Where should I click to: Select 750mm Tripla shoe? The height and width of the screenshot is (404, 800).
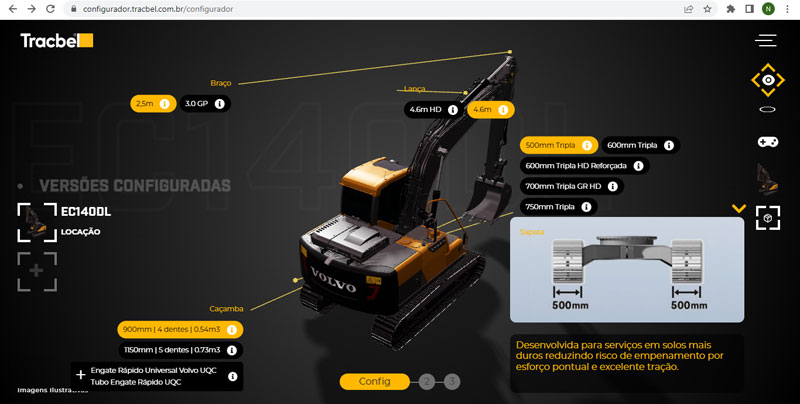coord(559,207)
